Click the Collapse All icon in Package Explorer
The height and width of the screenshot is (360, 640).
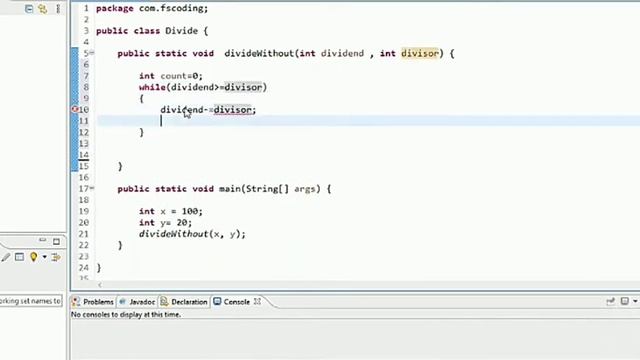(x=29, y=9)
